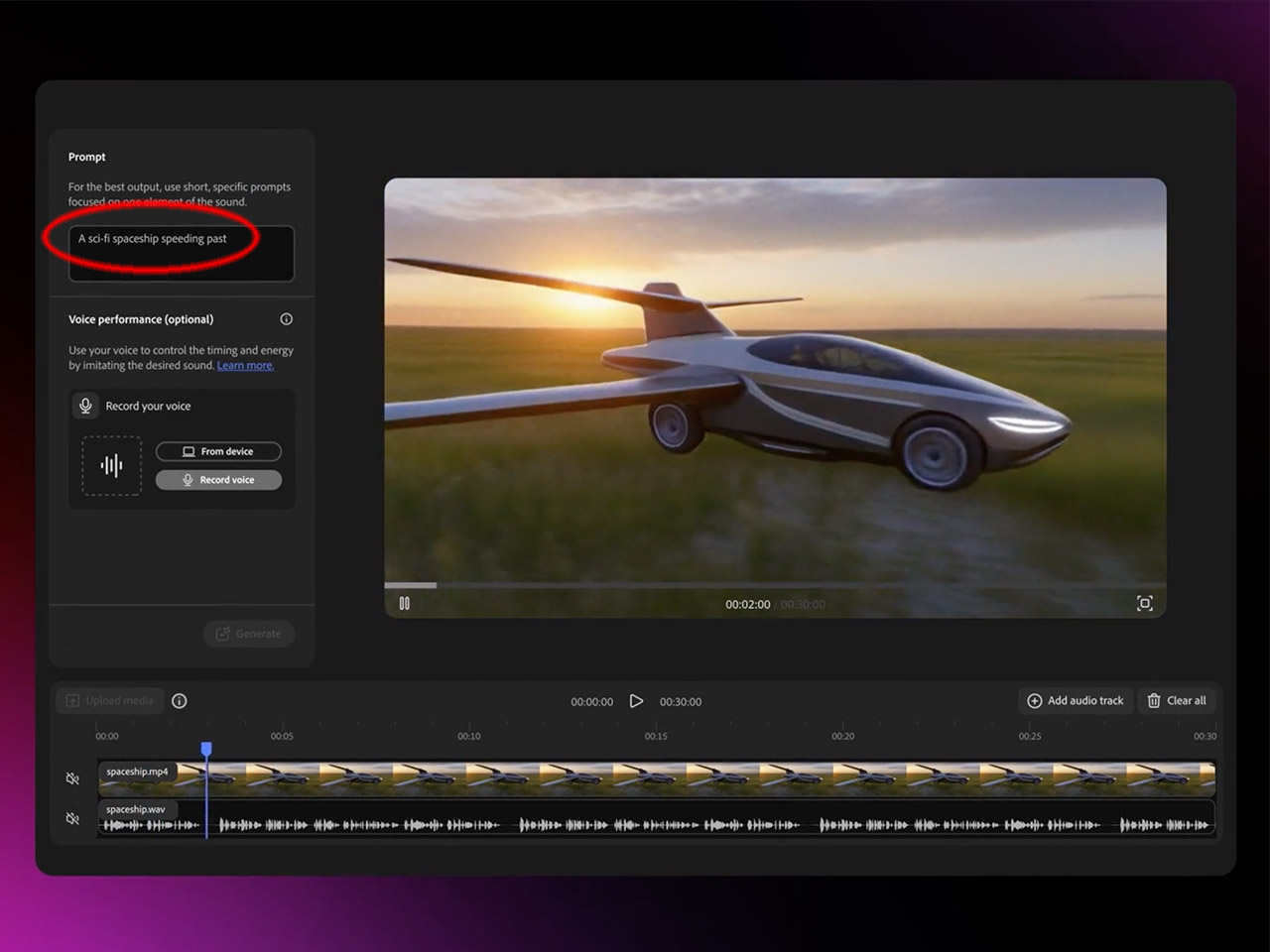Click the Prompt heading text
The width and height of the screenshot is (1270, 952).
[x=87, y=157]
